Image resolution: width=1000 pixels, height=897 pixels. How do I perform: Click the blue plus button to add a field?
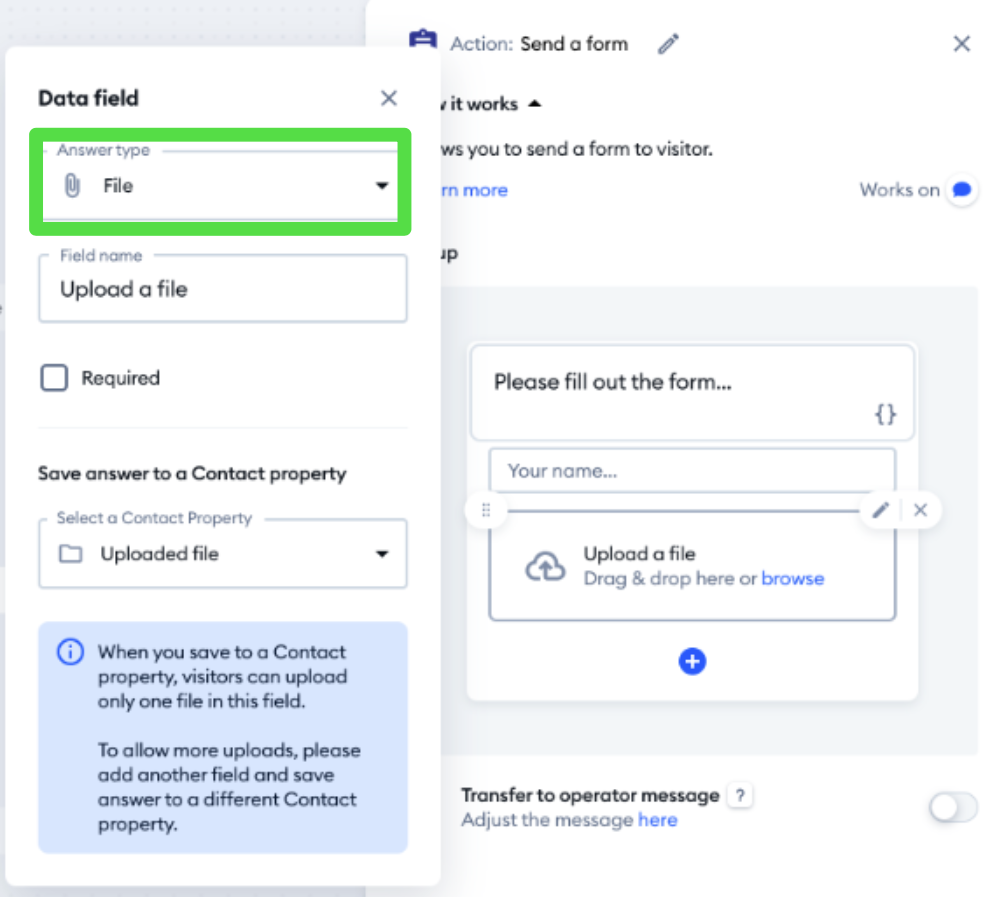click(692, 661)
